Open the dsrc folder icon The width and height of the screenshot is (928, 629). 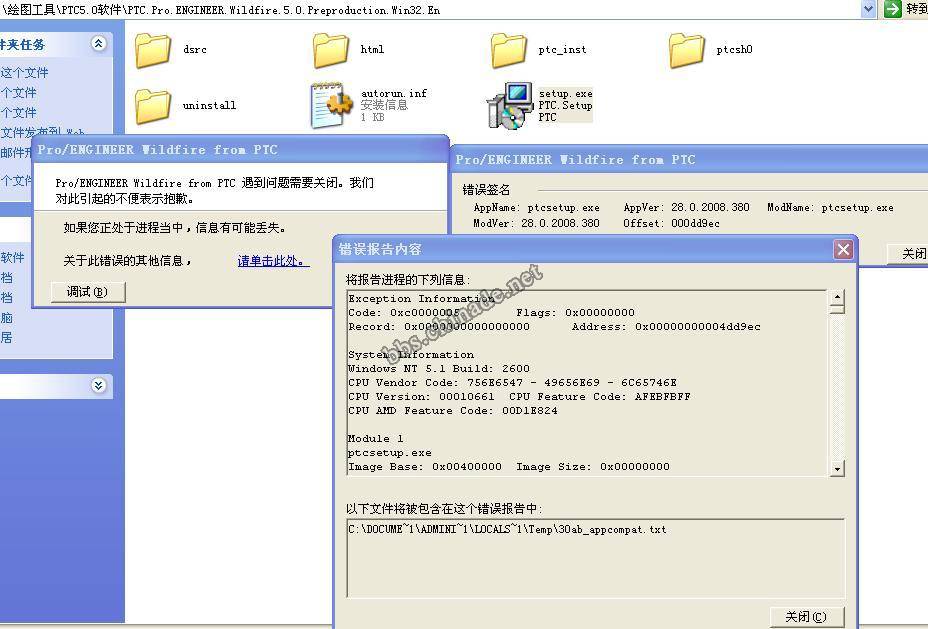153,50
